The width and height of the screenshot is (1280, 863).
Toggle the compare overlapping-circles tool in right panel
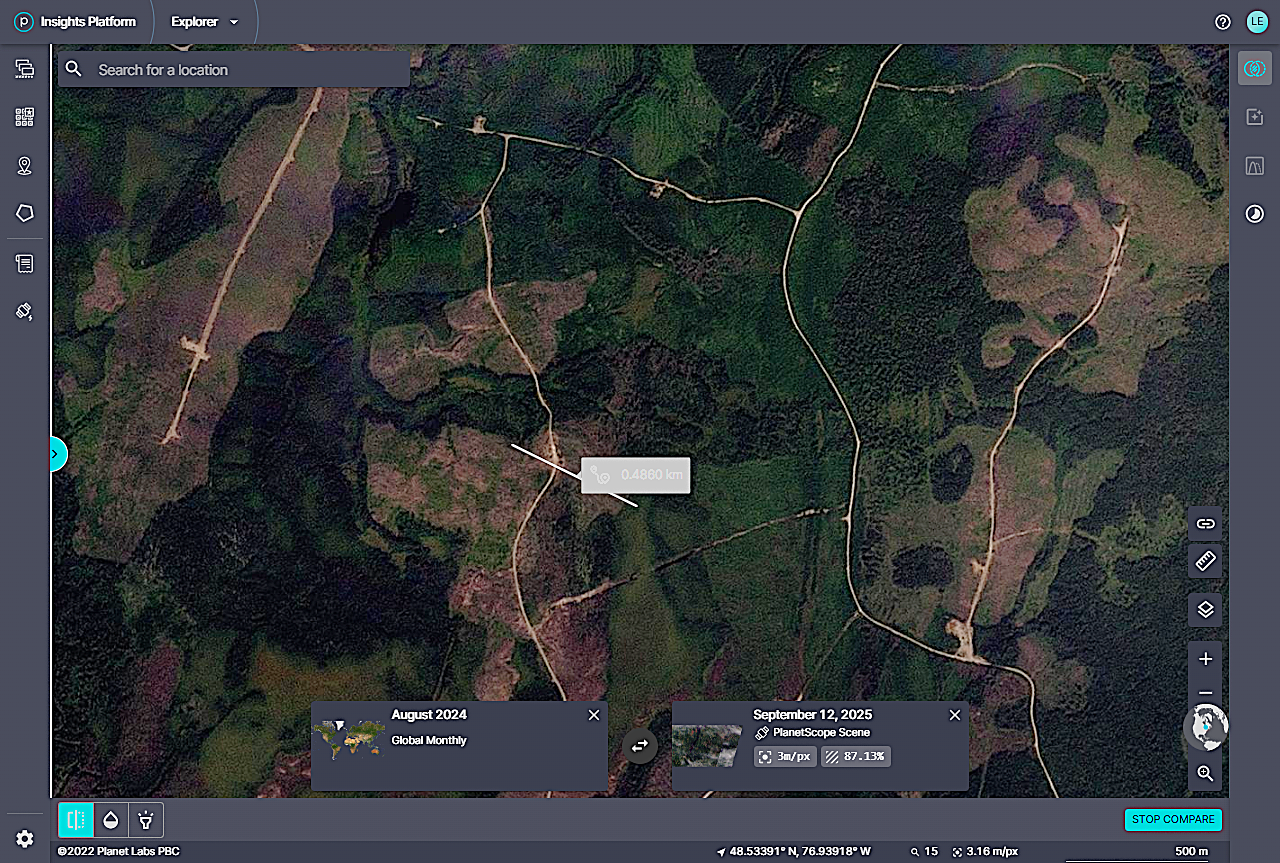[1254, 68]
